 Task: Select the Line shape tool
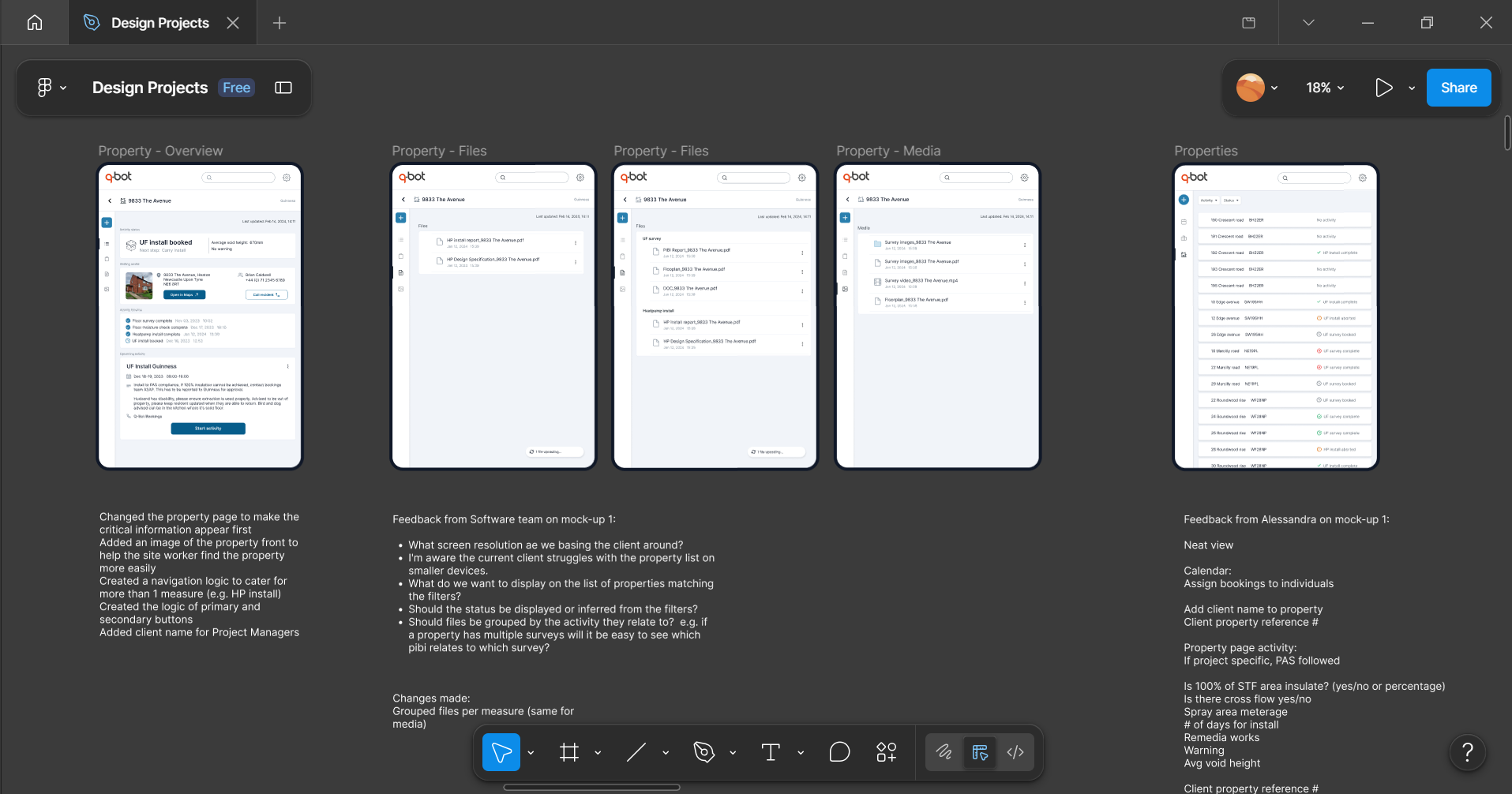click(636, 752)
